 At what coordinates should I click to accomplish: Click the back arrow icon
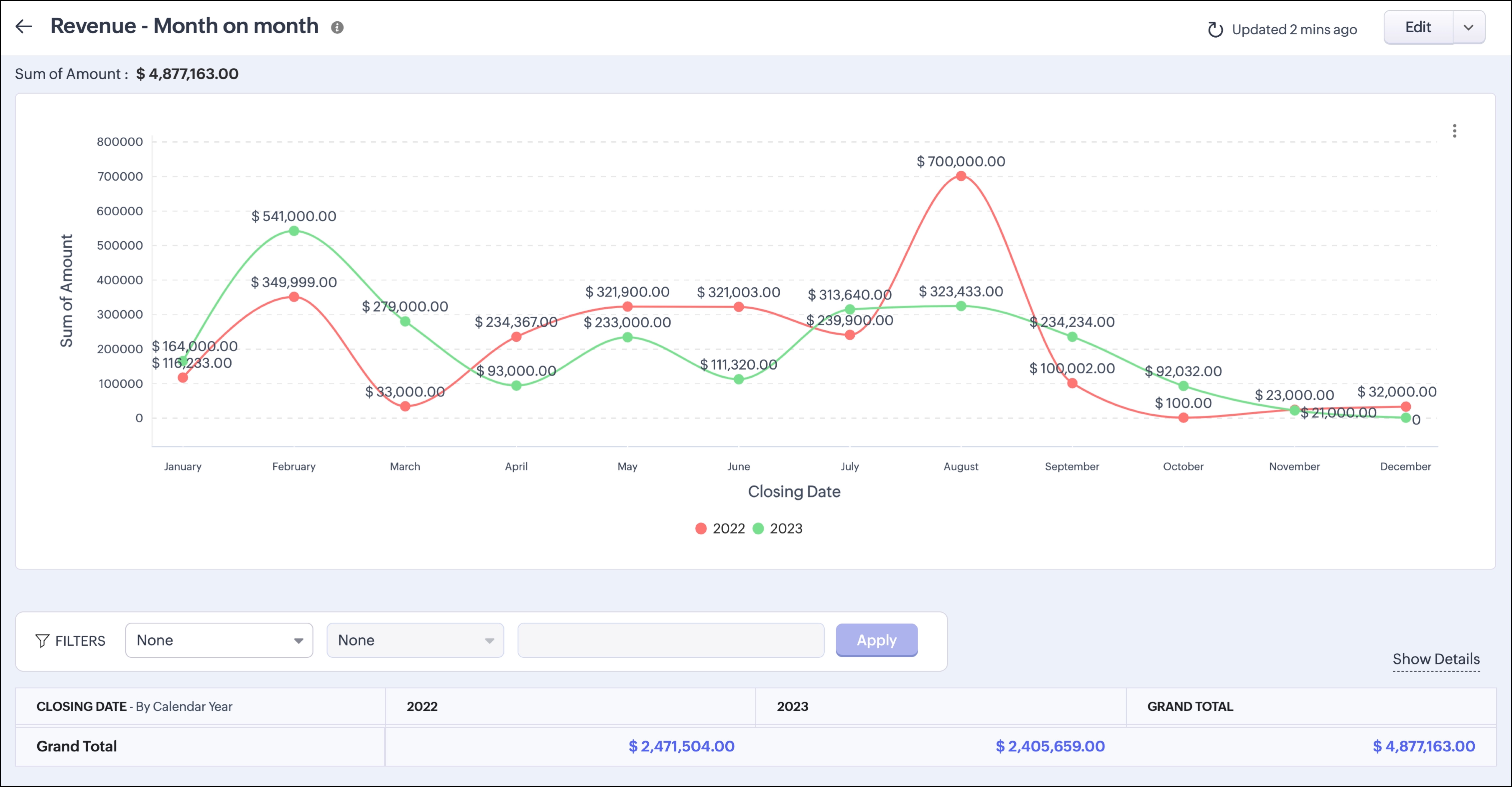coord(23,26)
